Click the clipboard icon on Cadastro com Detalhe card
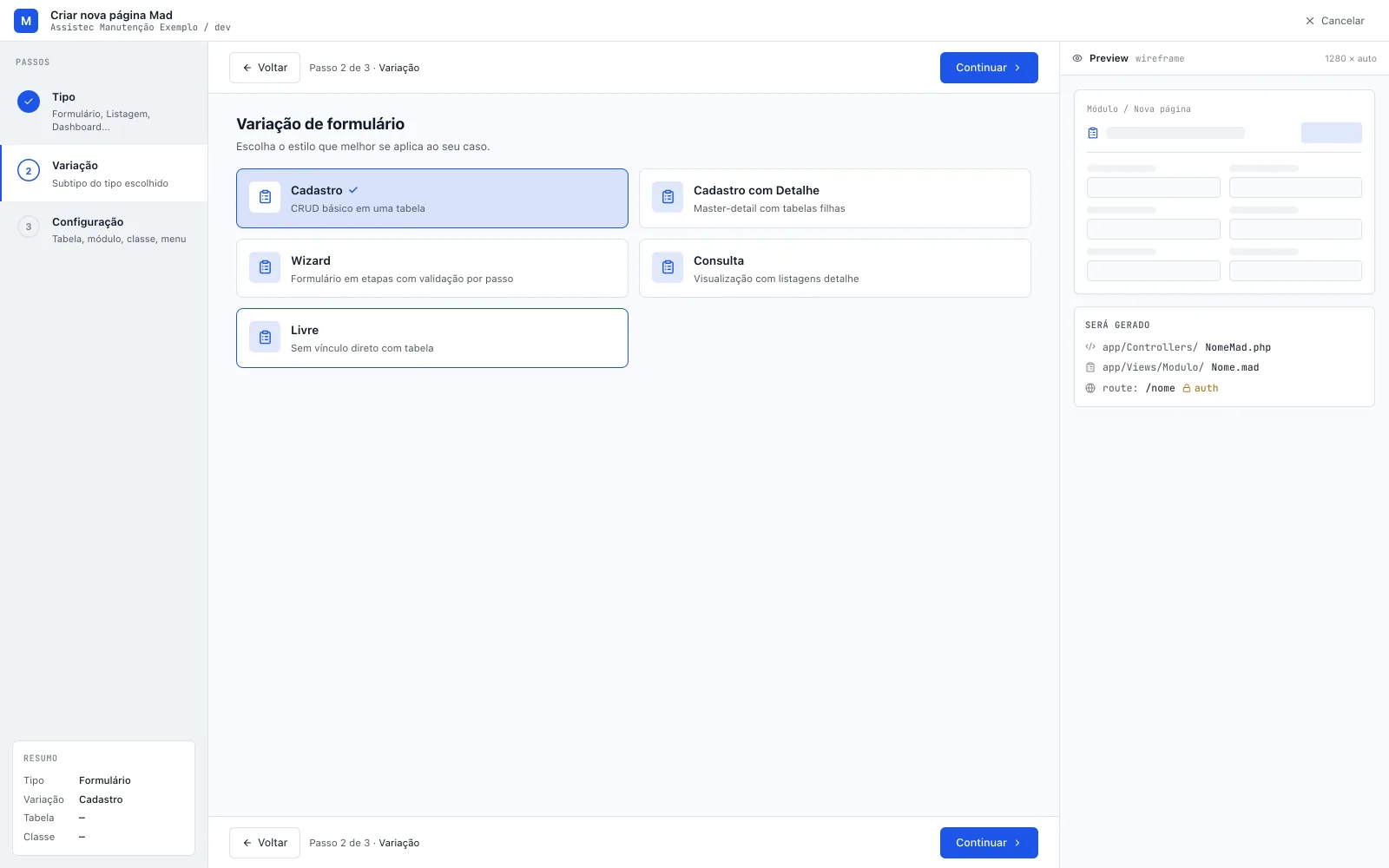The height and width of the screenshot is (868, 1389). (668, 197)
